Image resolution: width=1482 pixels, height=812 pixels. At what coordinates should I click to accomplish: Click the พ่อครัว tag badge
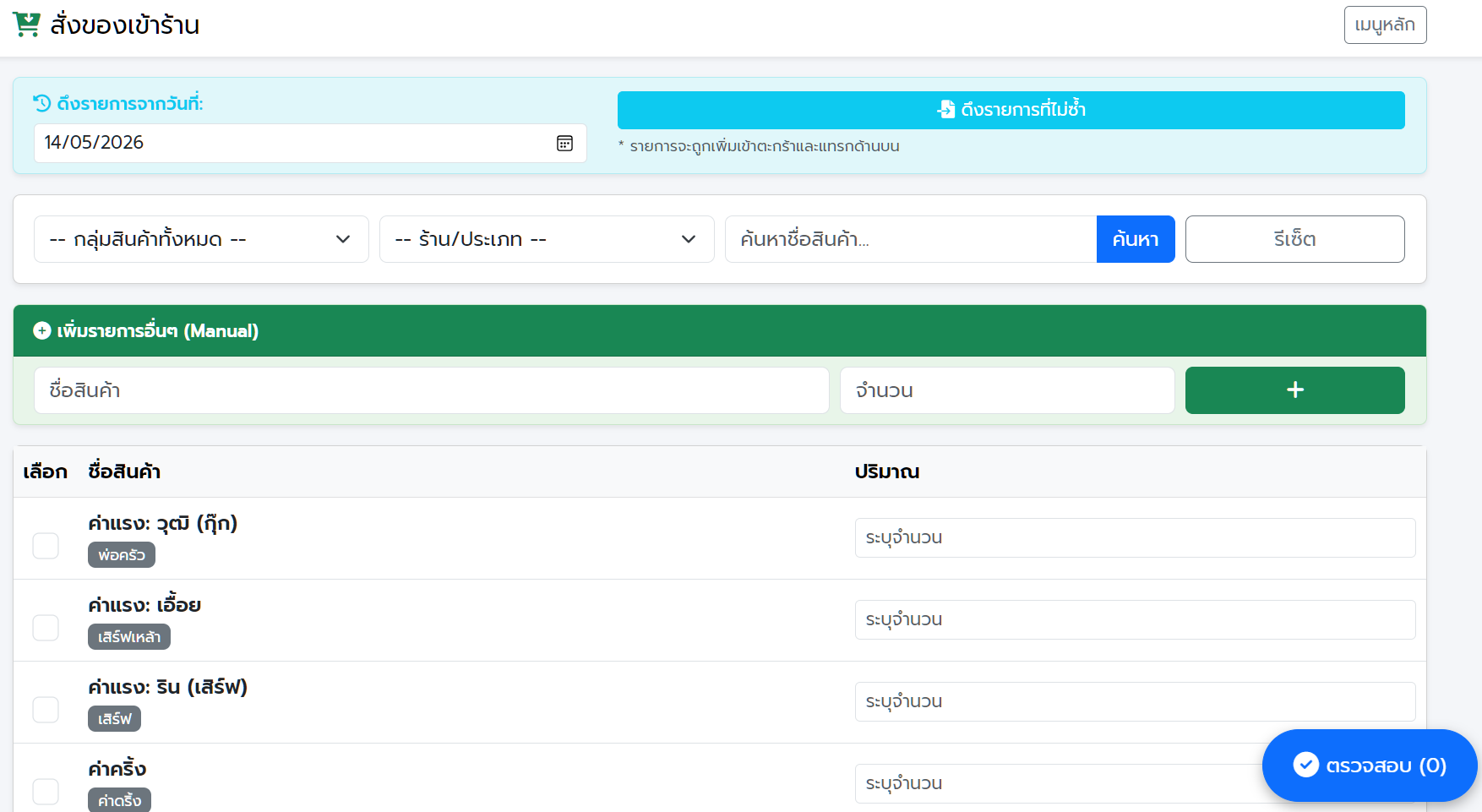122,555
